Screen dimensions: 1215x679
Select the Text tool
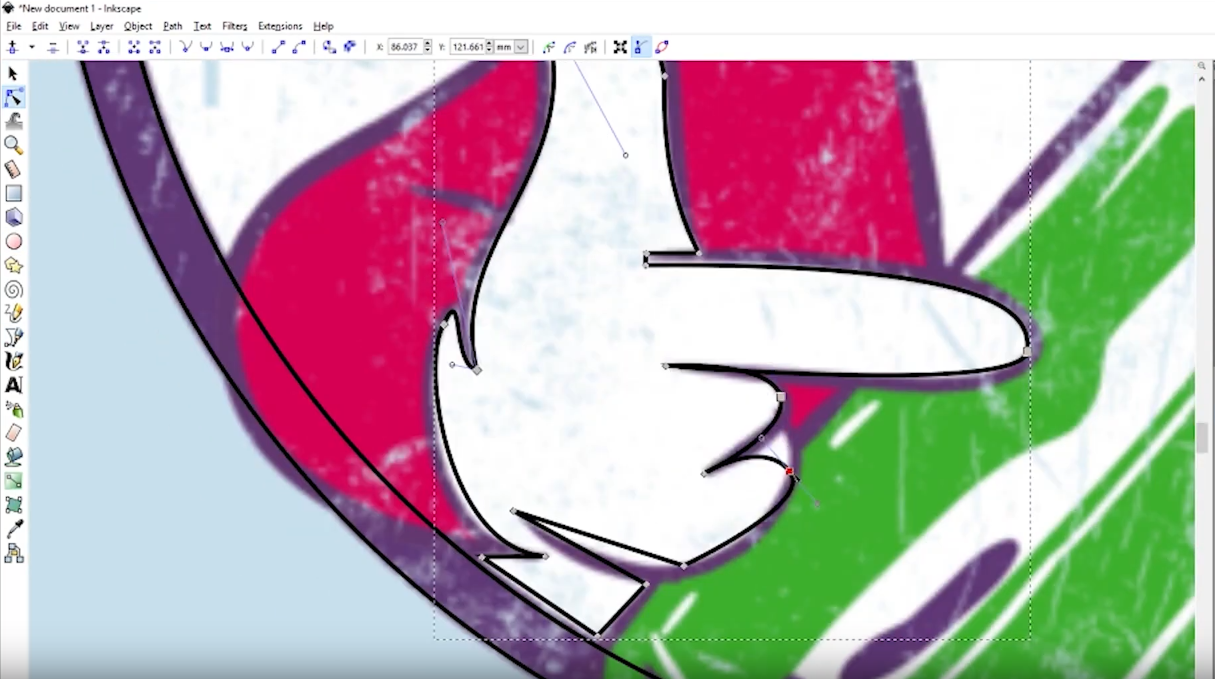click(x=13, y=385)
